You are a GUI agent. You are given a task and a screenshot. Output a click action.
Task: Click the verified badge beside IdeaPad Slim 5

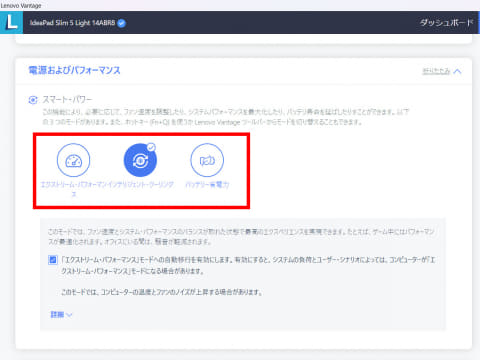pyautogui.click(x=122, y=23)
